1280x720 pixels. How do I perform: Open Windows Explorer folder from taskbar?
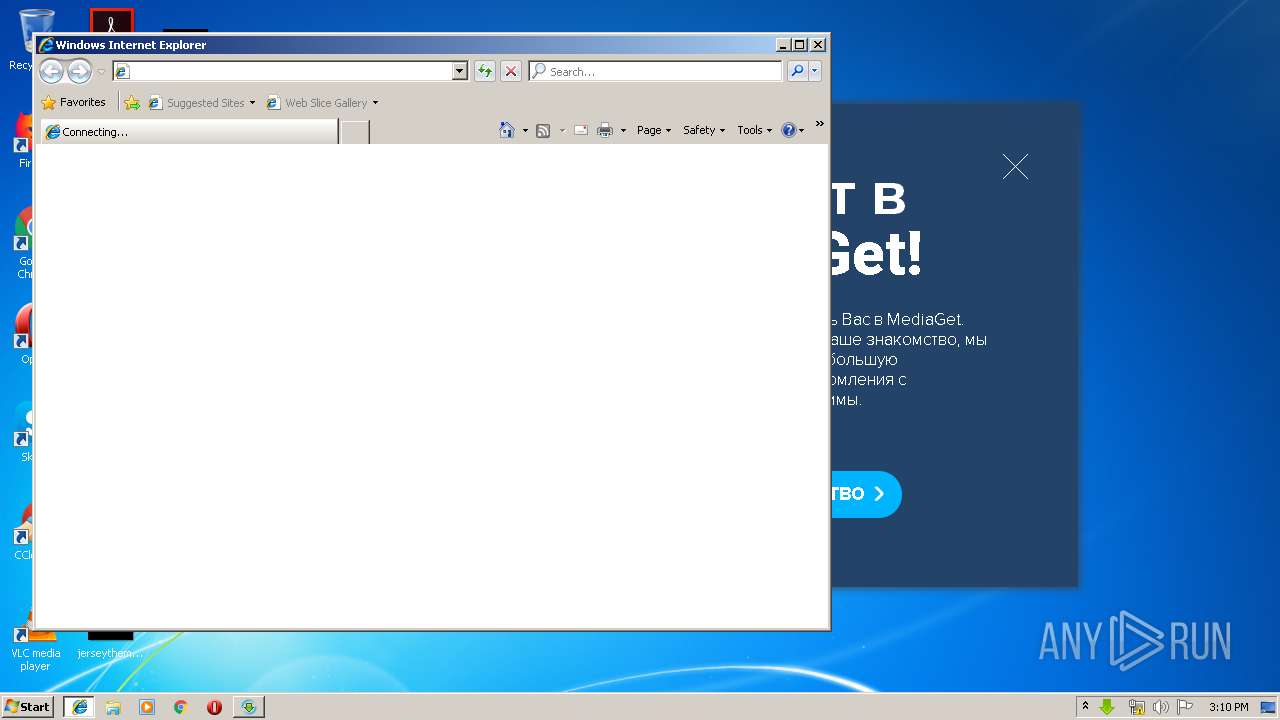point(113,706)
